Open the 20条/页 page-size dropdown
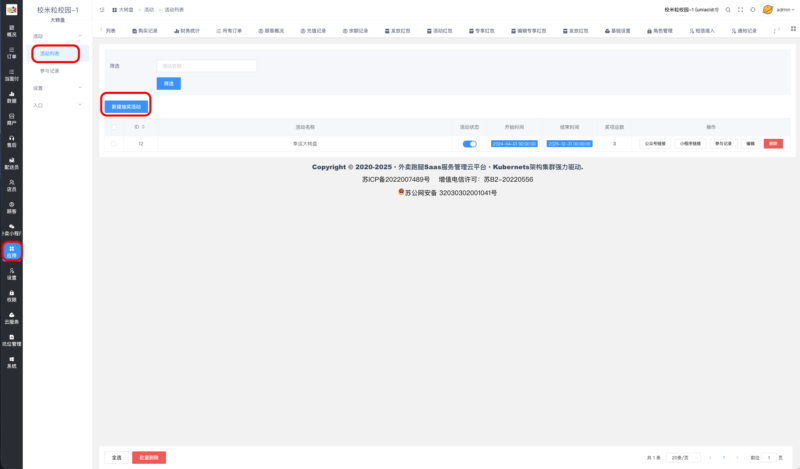Image resolution: width=800 pixels, height=469 pixels. [x=683, y=457]
